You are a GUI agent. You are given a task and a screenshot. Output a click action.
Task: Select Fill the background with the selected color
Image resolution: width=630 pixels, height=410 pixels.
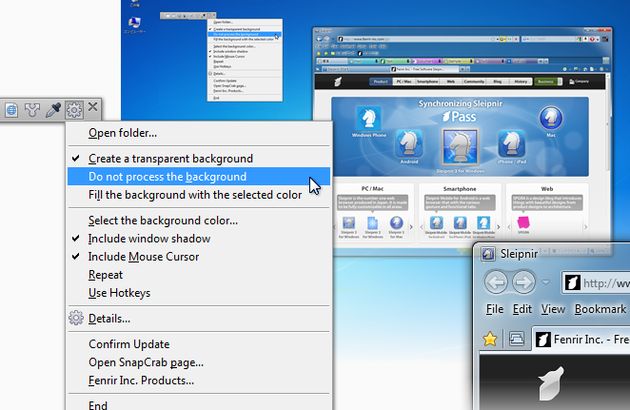click(199, 195)
